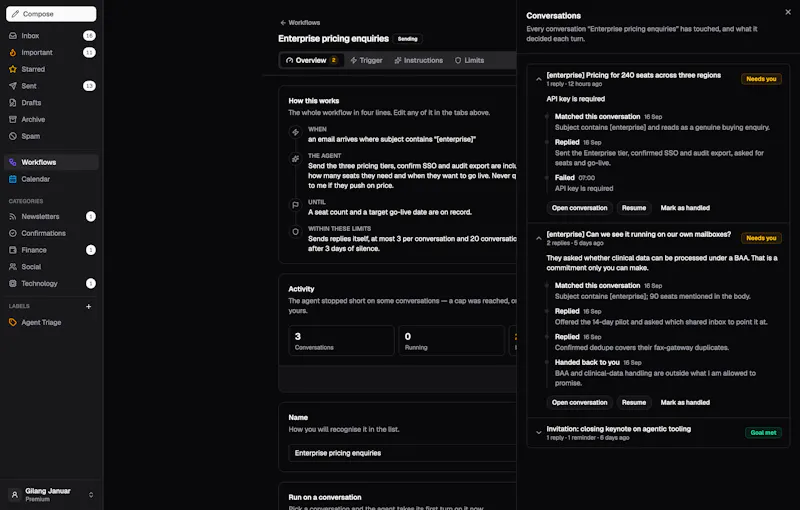
Task: Switch to the Overview tab
Action: click(311, 60)
